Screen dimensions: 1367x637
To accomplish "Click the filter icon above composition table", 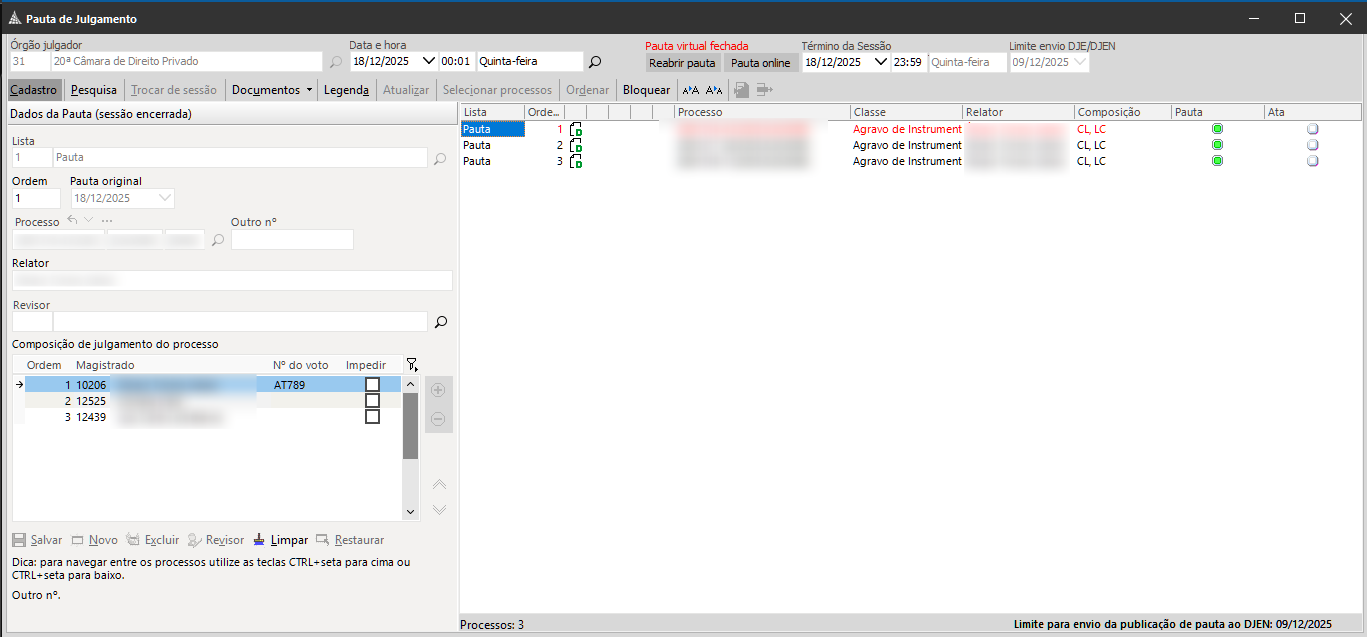I will (412, 365).
